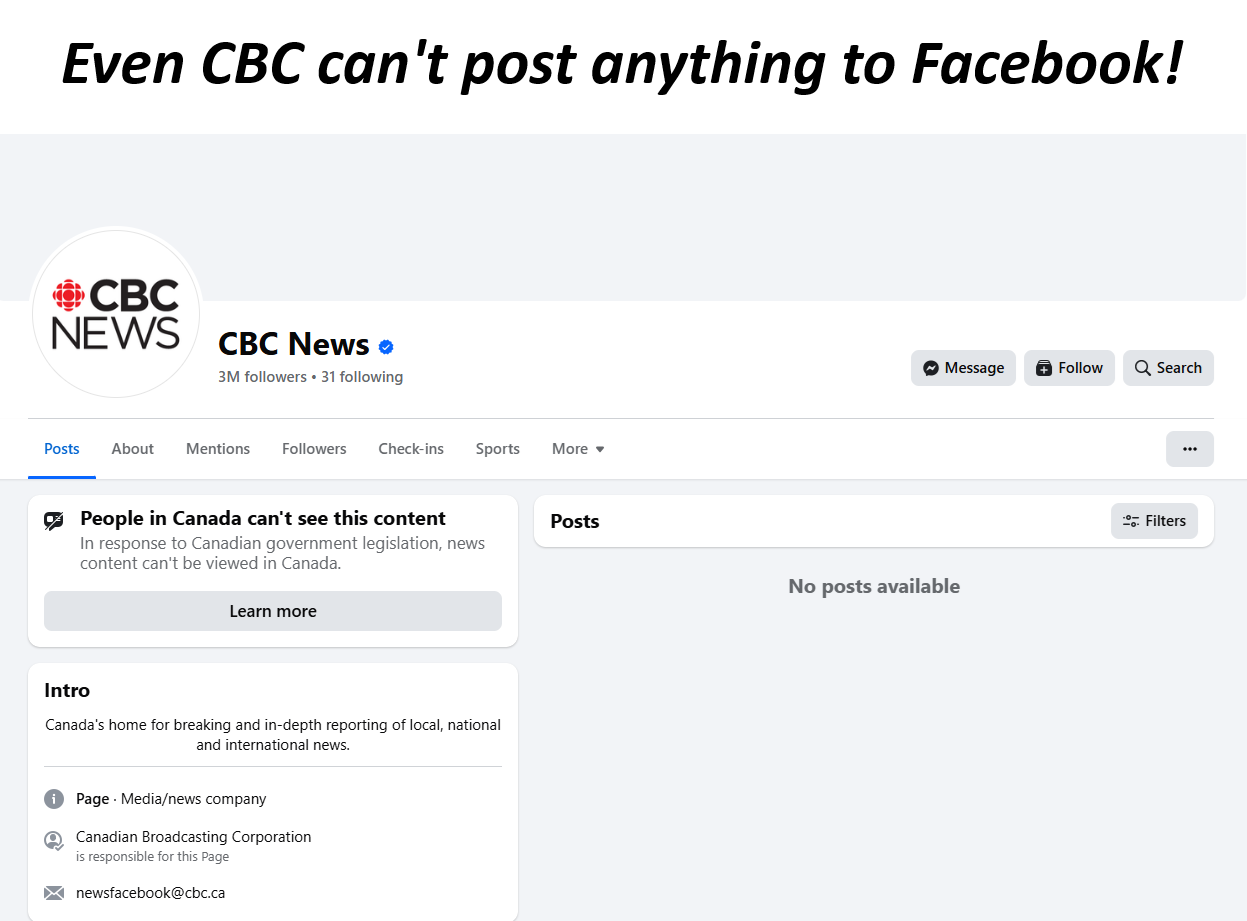Click the Follow button's plus icon
This screenshot has height=921, width=1247.
(x=1044, y=368)
